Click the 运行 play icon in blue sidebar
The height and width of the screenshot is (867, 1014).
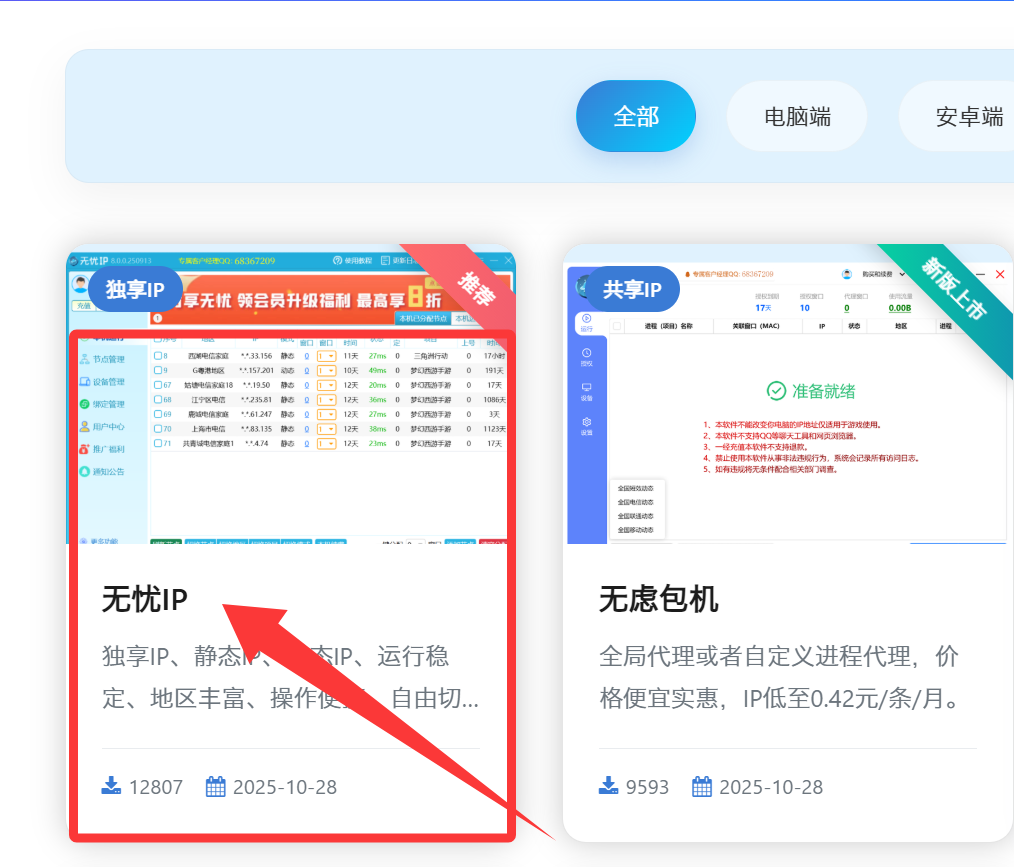point(587,317)
